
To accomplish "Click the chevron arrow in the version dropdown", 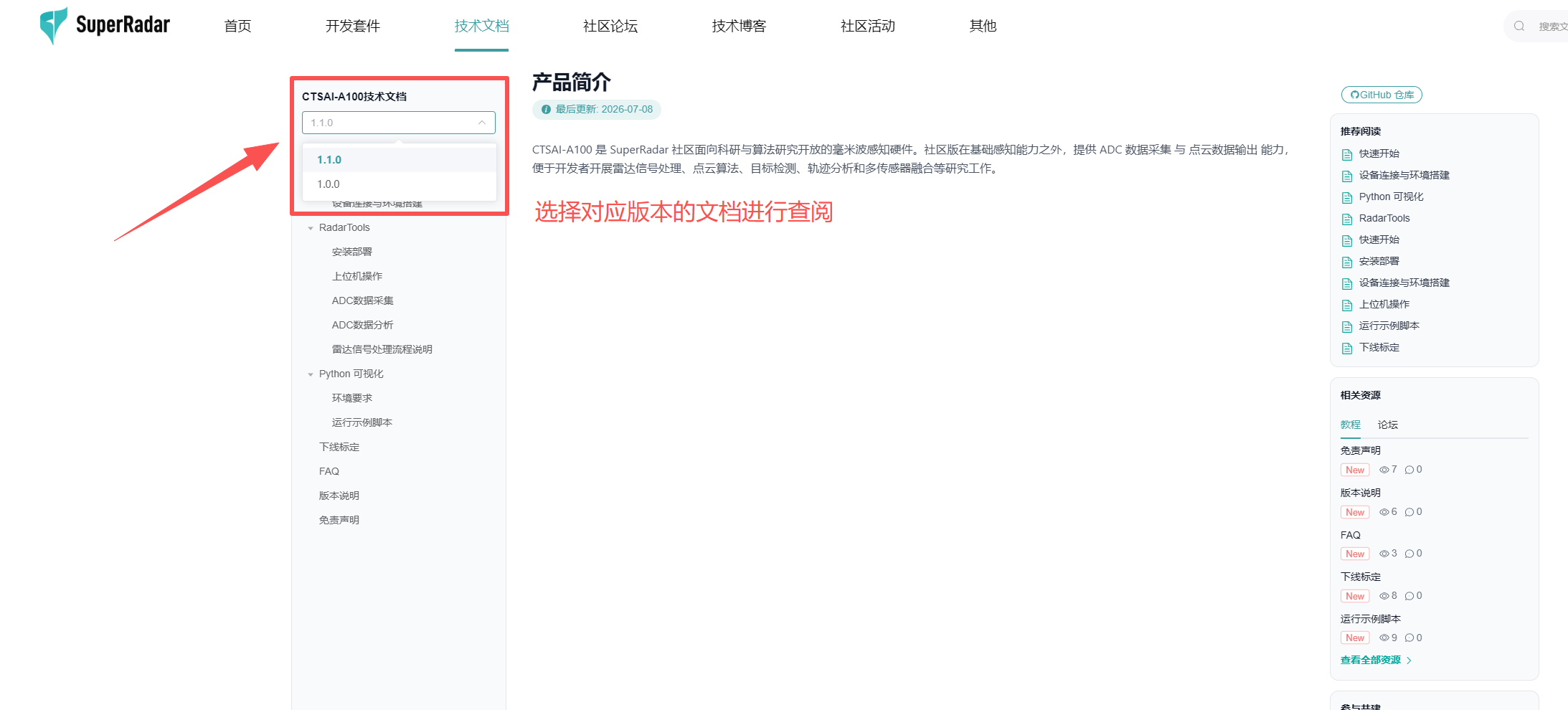I will click(482, 123).
